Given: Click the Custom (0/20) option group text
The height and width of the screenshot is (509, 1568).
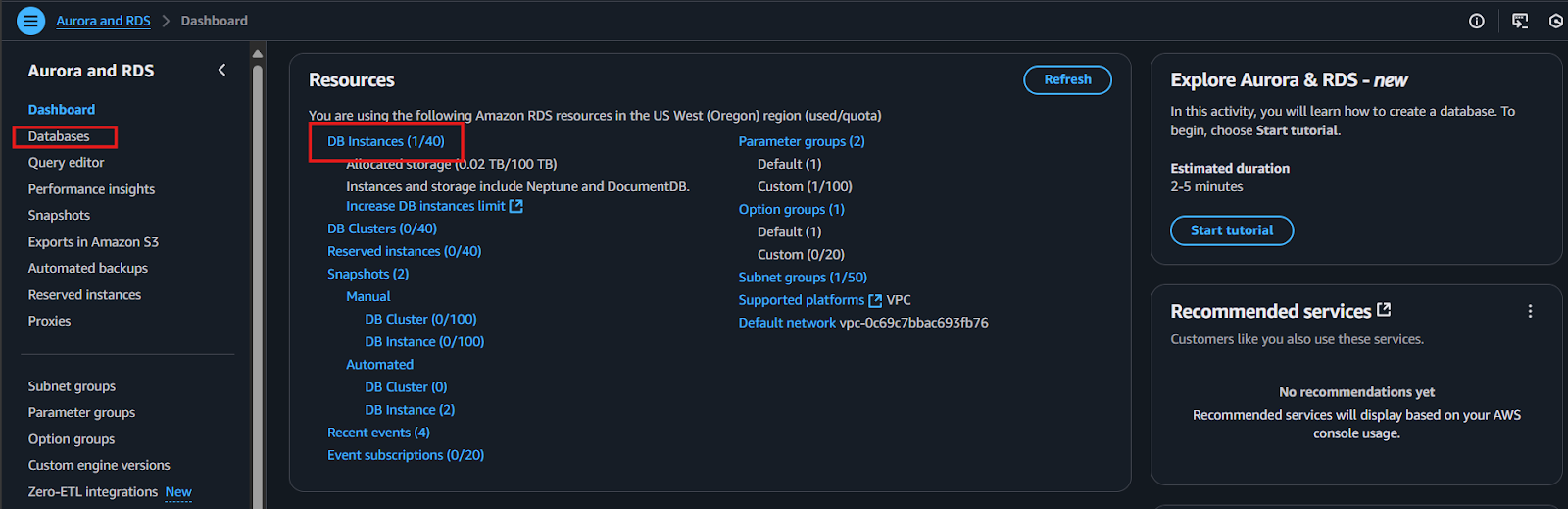Looking at the screenshot, I should (801, 254).
